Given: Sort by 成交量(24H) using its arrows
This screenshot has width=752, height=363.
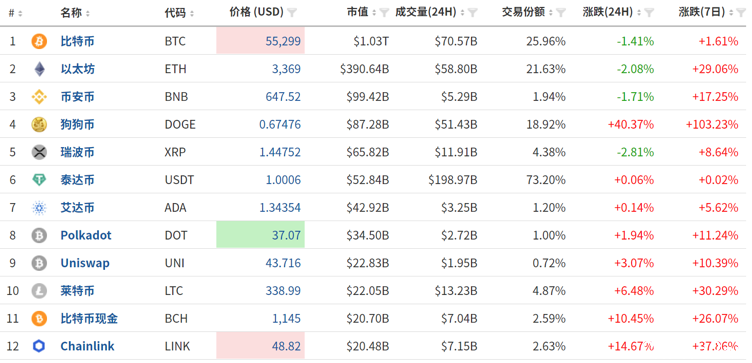Looking at the screenshot, I should [x=463, y=13].
